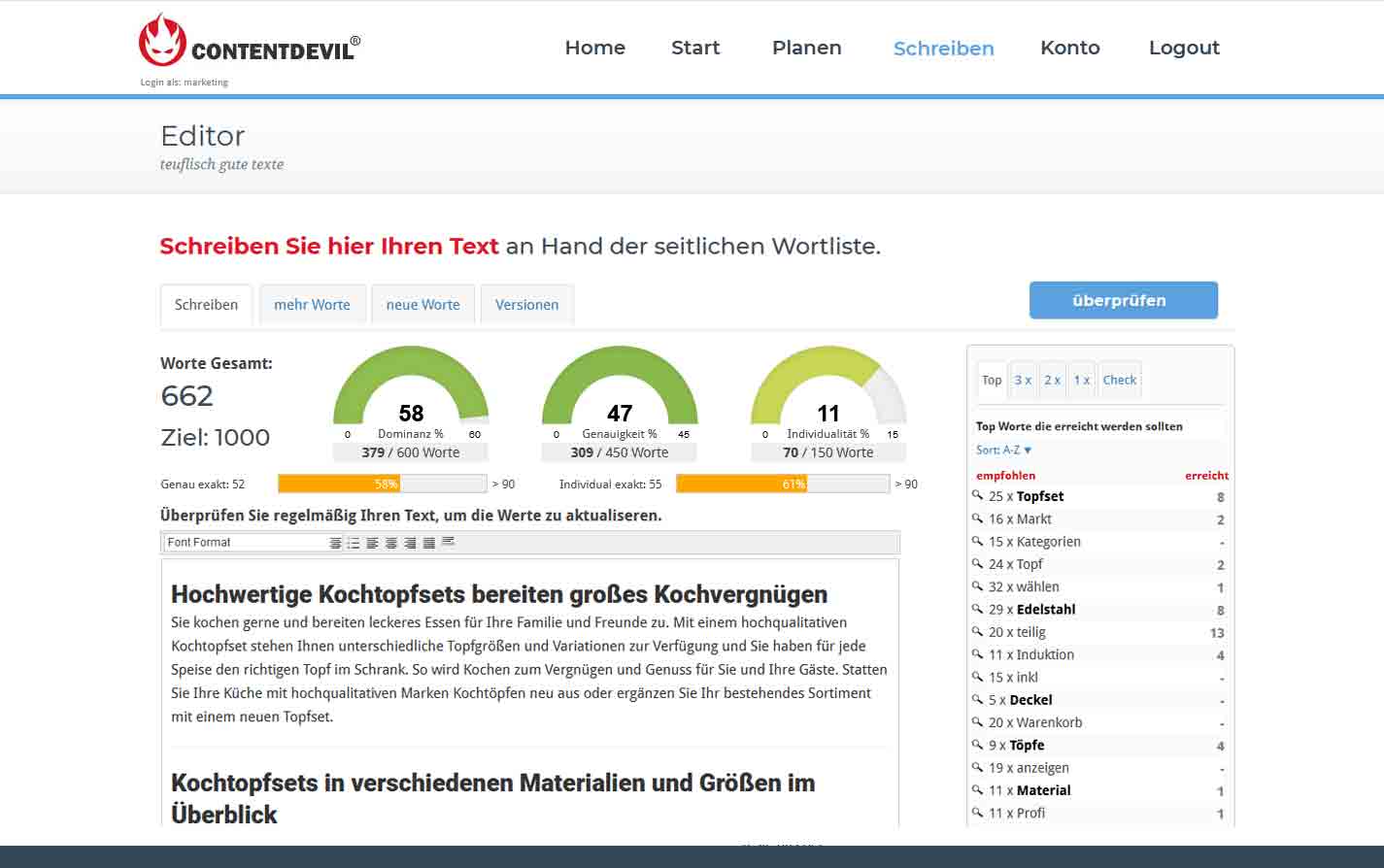This screenshot has height=868, width=1384.
Task: Click the search icon next to Edelstahl
Action: point(978,610)
